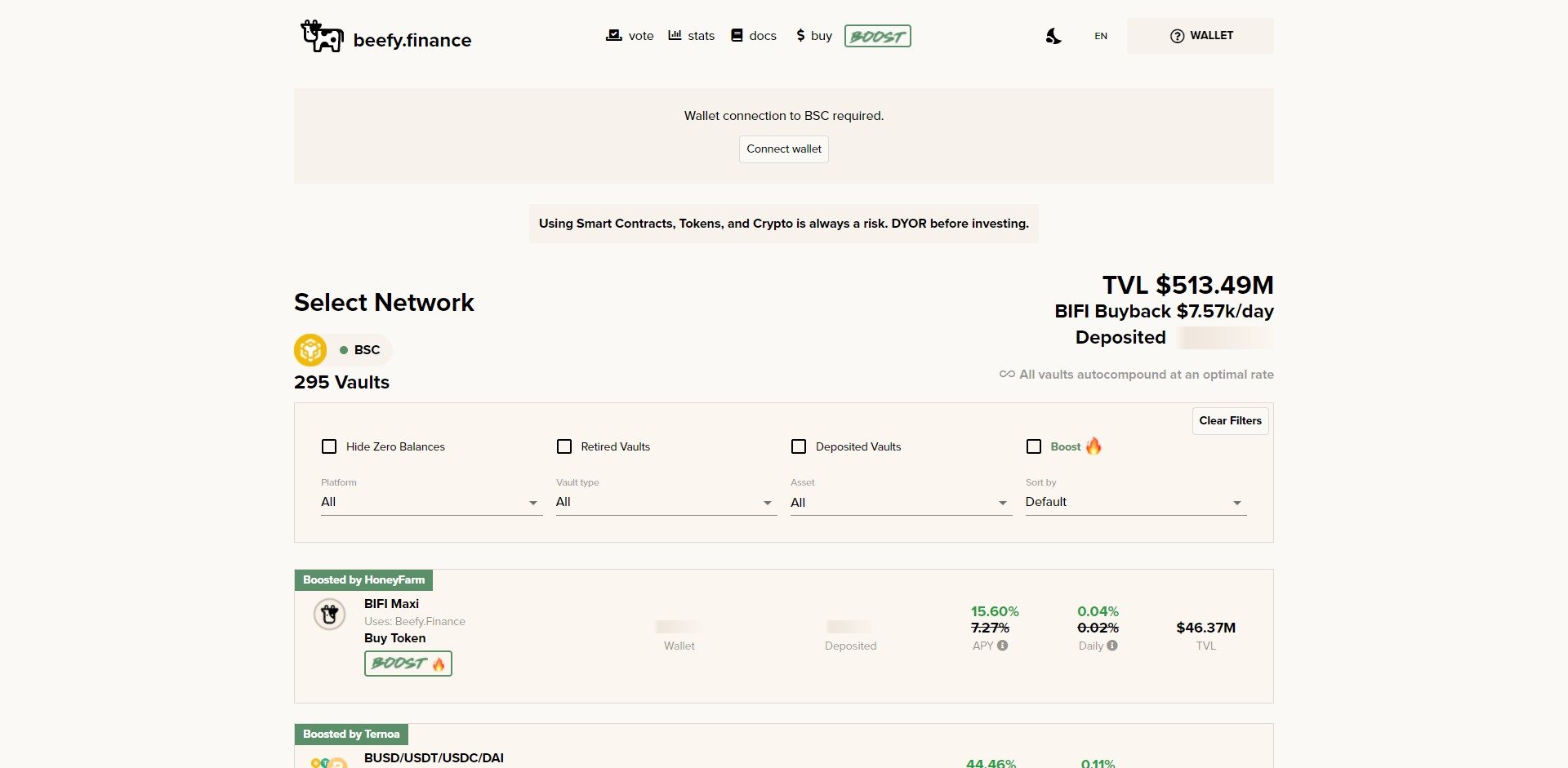Expand the Vault type dropdown
Screen dimensions: 1568x768
click(665, 502)
